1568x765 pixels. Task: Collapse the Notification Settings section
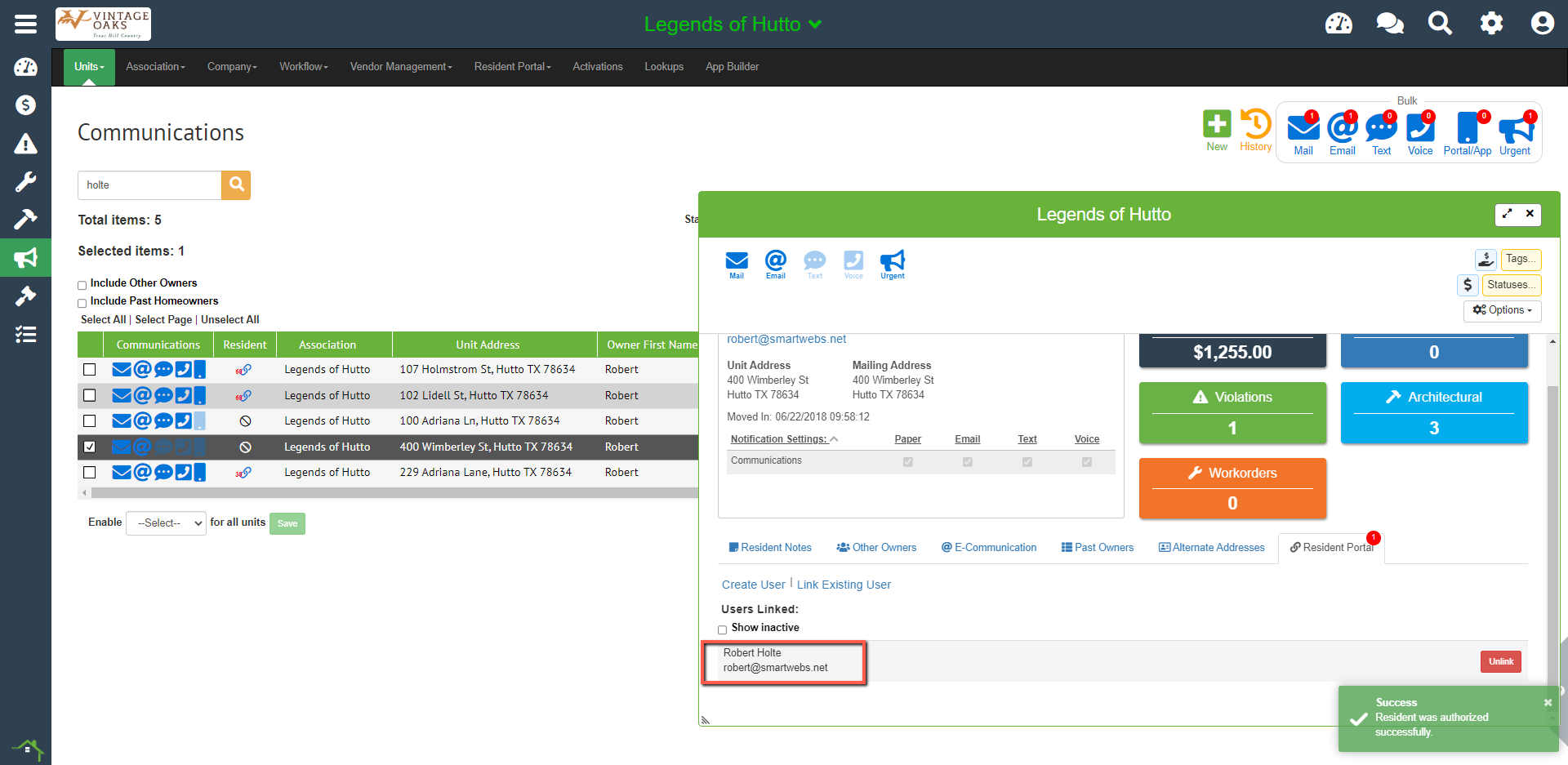point(784,439)
